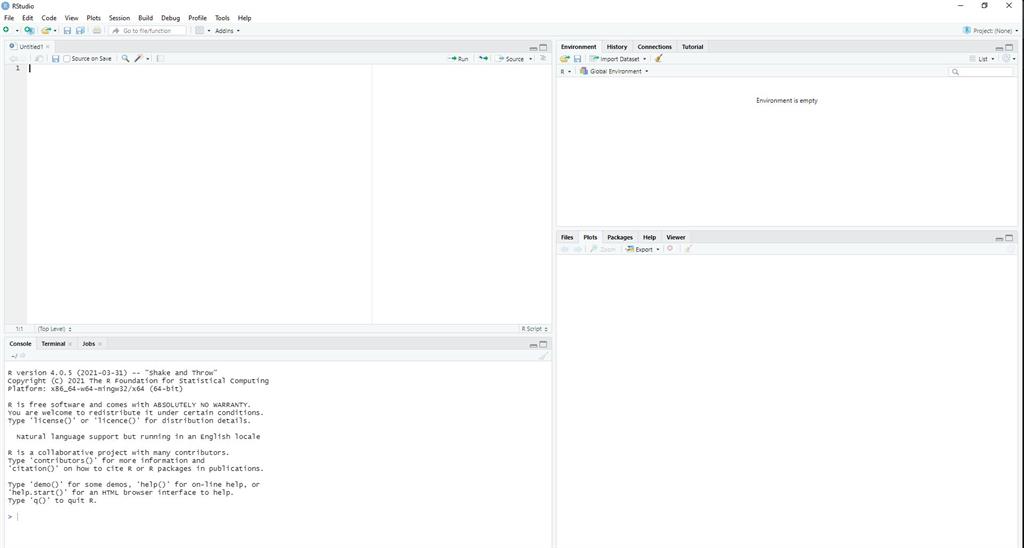Maximize the source editor pane
This screenshot has width=1024, height=548.
tap(543, 48)
